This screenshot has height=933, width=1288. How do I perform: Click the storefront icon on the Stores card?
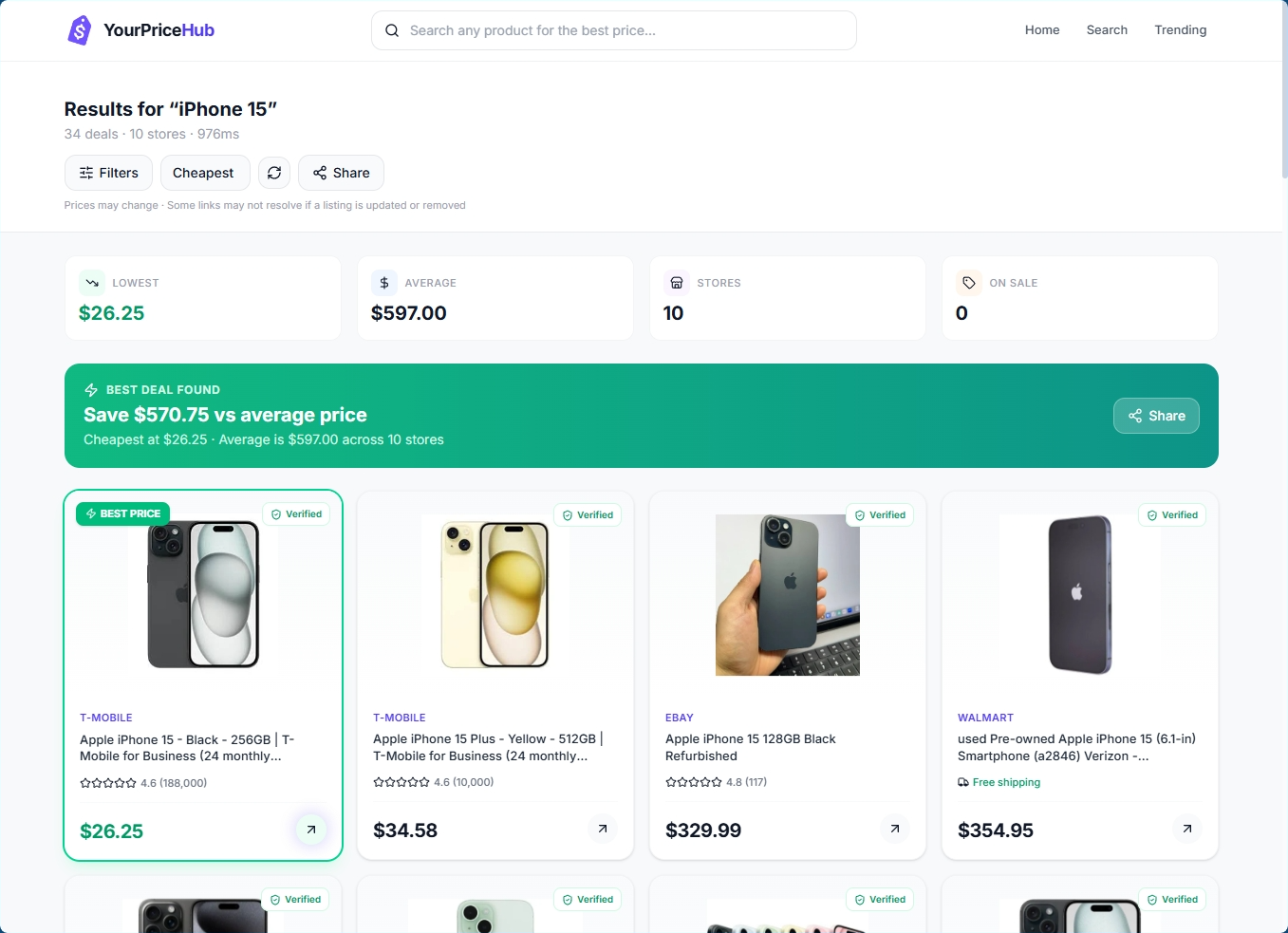point(676,282)
